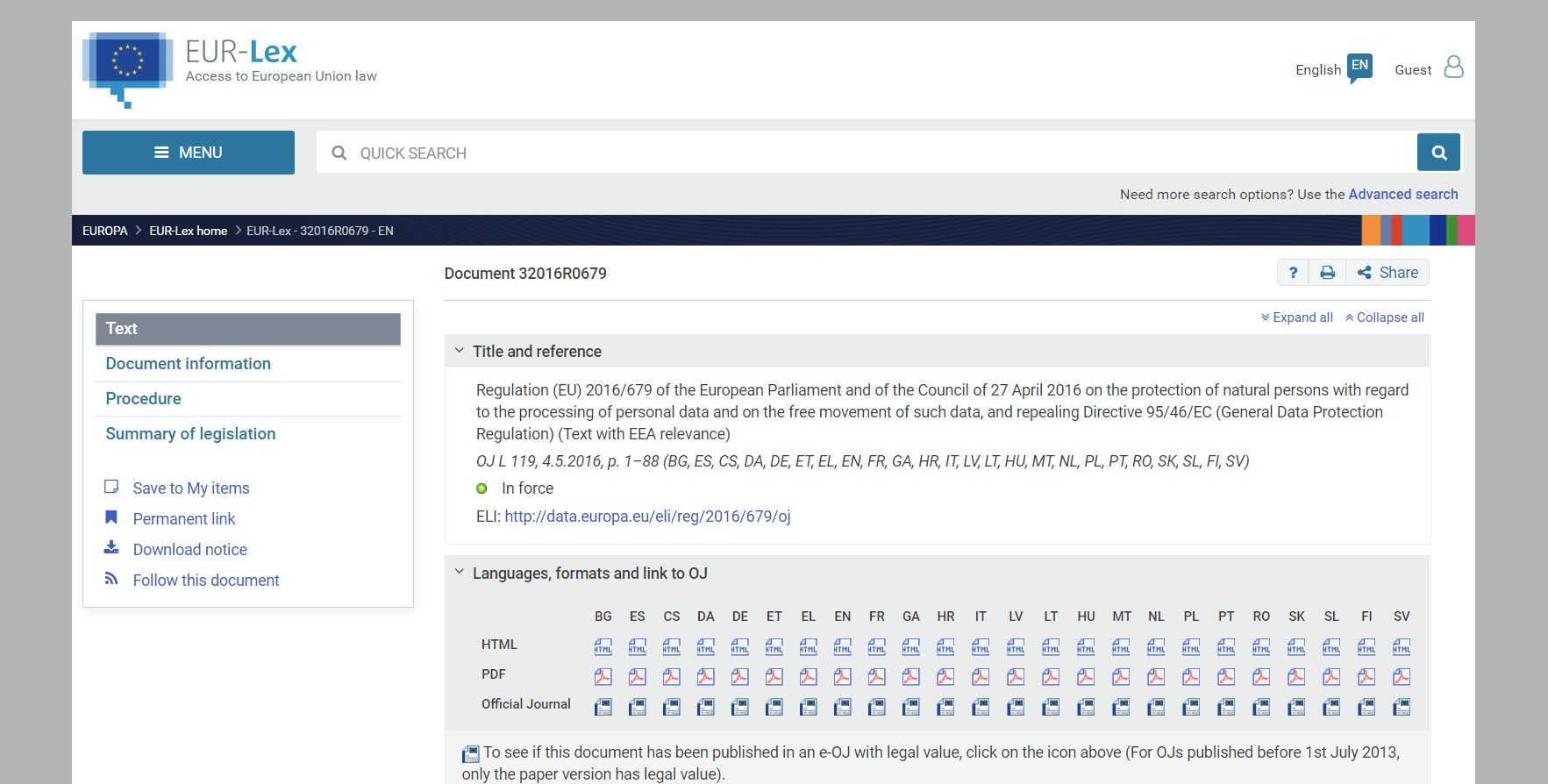Collapse the Title and reference section

459,351
